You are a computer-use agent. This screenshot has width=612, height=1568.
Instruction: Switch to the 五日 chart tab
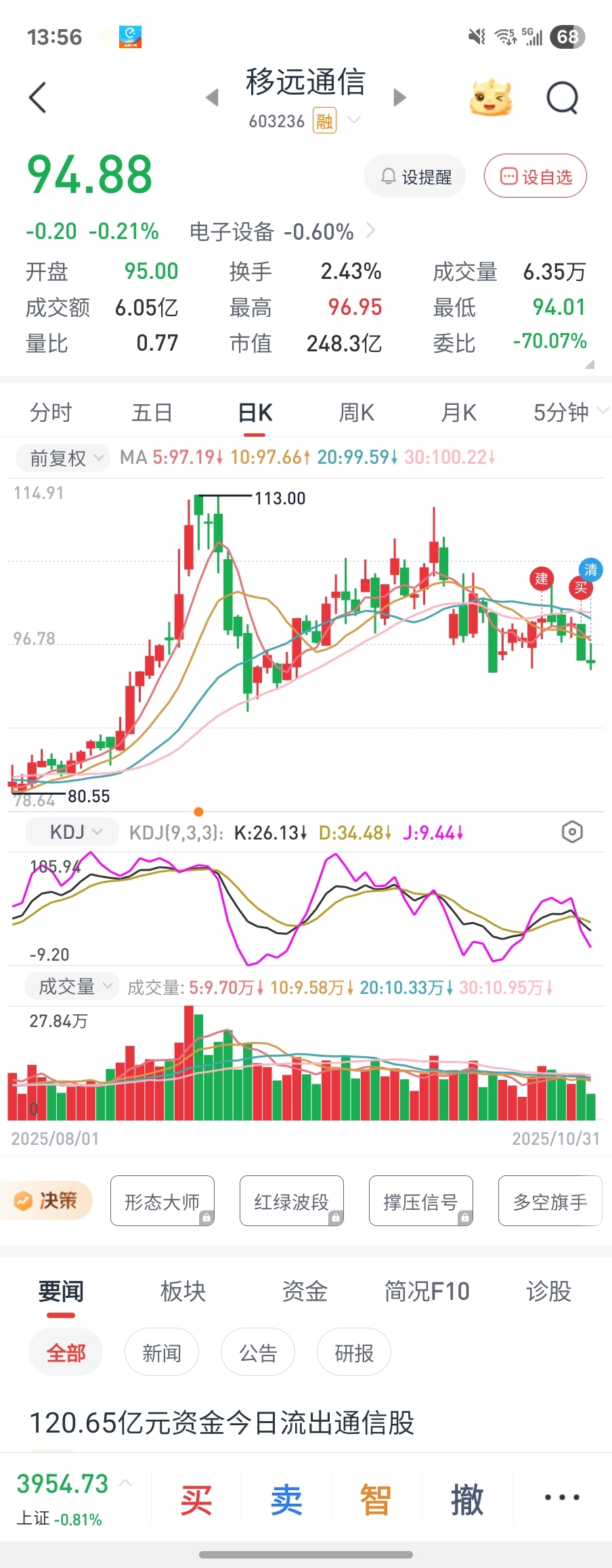[x=152, y=412]
